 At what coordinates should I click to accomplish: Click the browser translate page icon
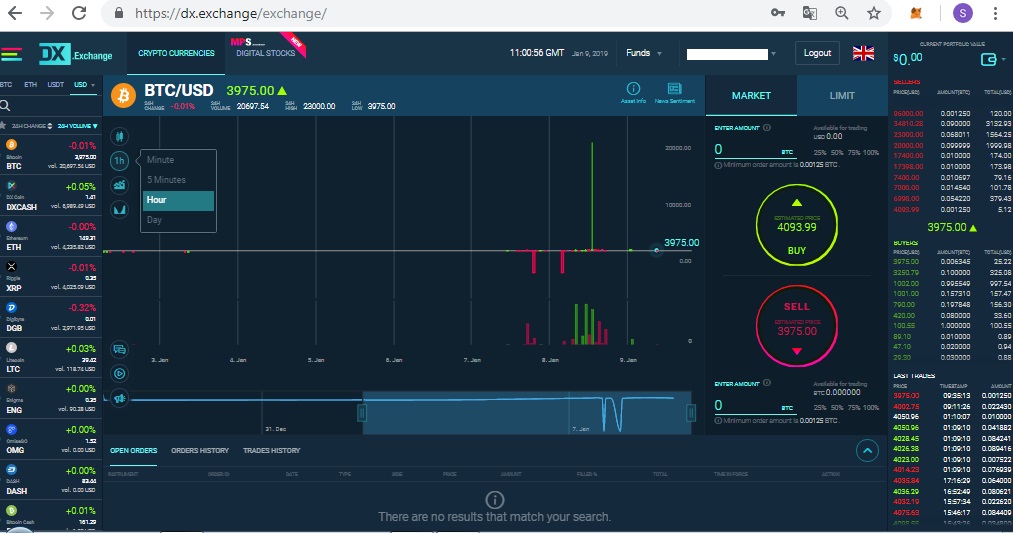809,13
